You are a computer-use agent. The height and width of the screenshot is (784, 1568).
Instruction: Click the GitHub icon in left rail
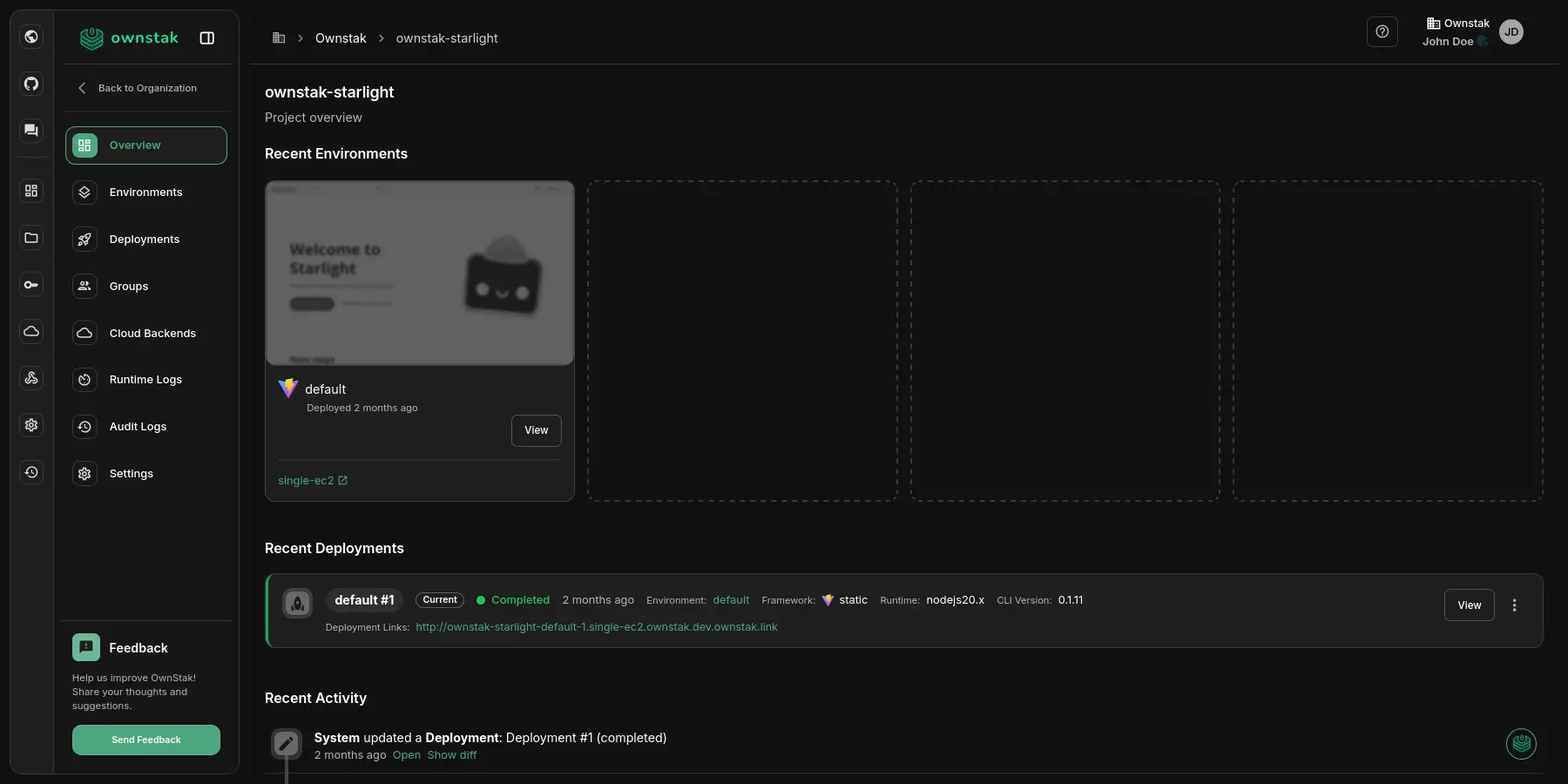click(31, 84)
